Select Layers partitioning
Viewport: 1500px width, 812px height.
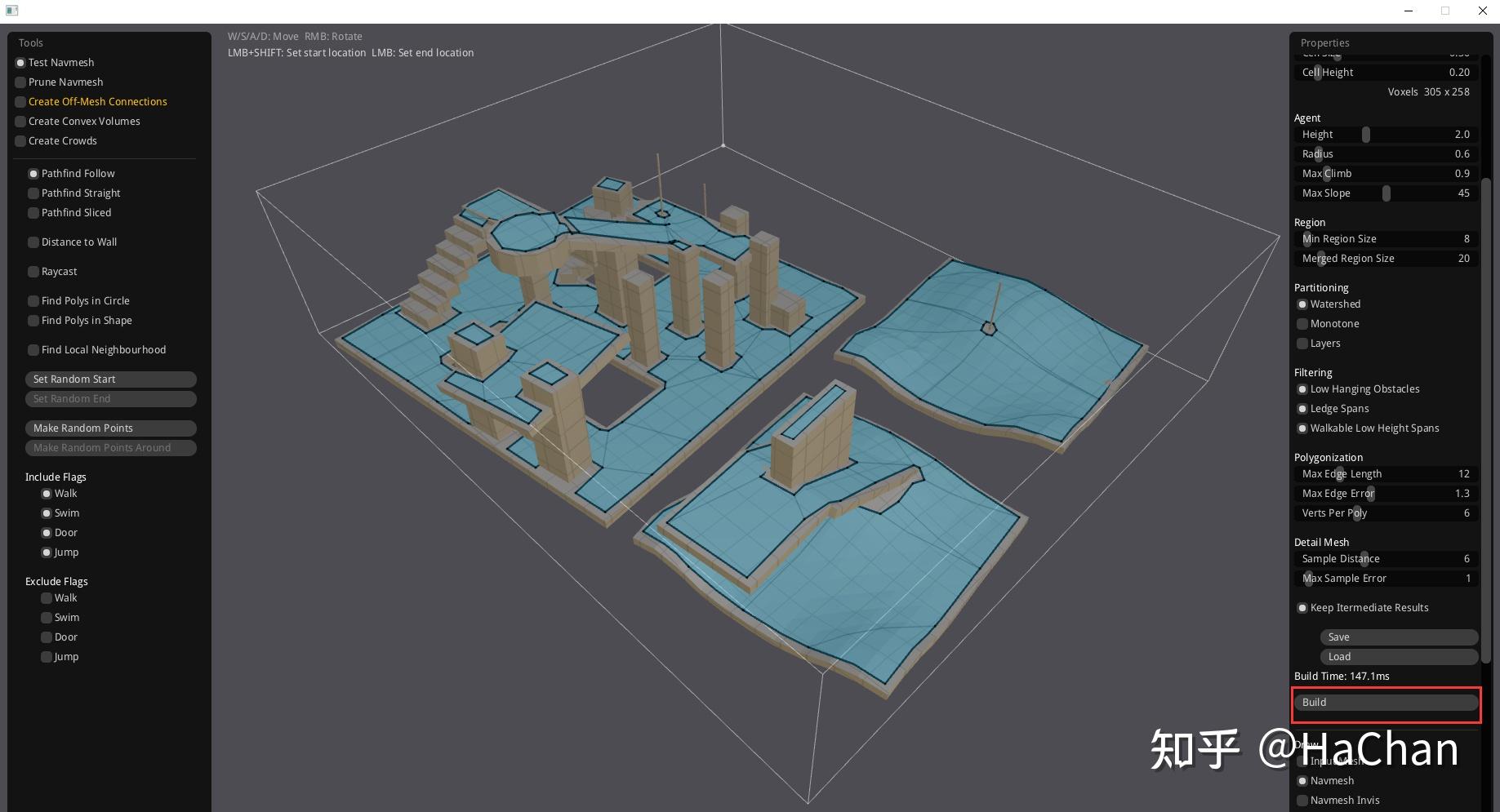tap(1319, 344)
